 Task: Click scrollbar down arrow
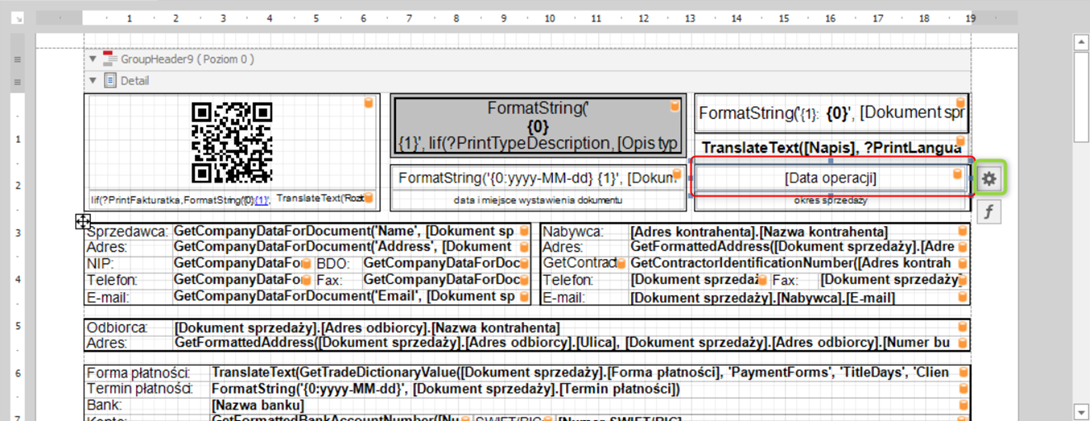[1079, 411]
